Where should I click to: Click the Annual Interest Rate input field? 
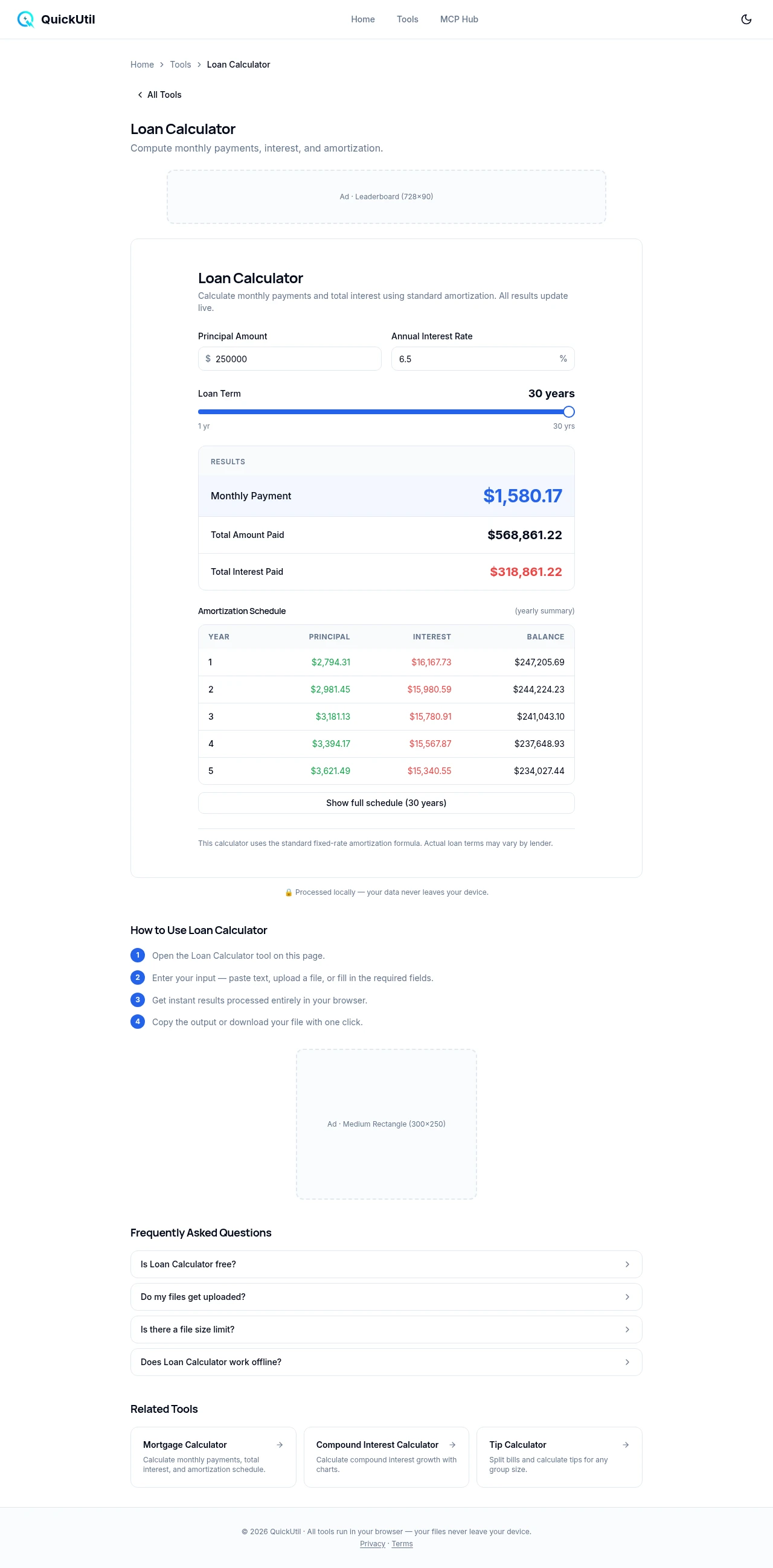coord(475,359)
